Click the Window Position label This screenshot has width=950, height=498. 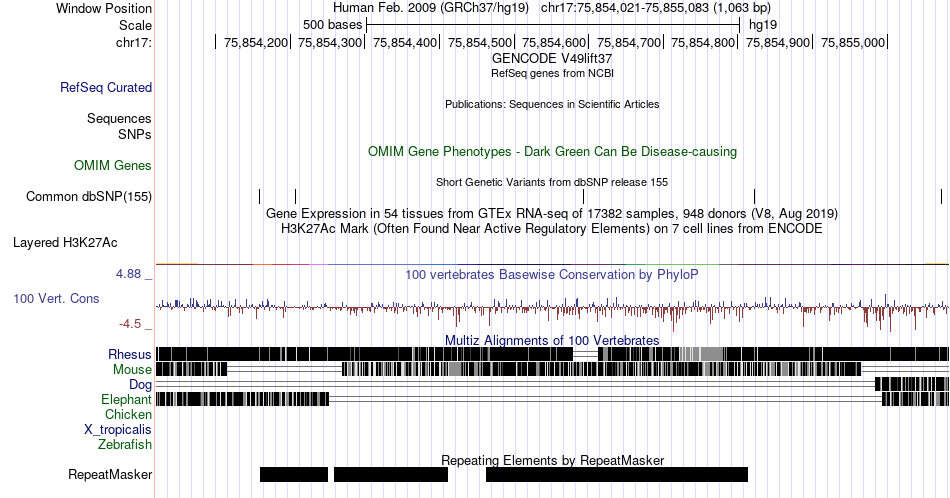pos(104,8)
